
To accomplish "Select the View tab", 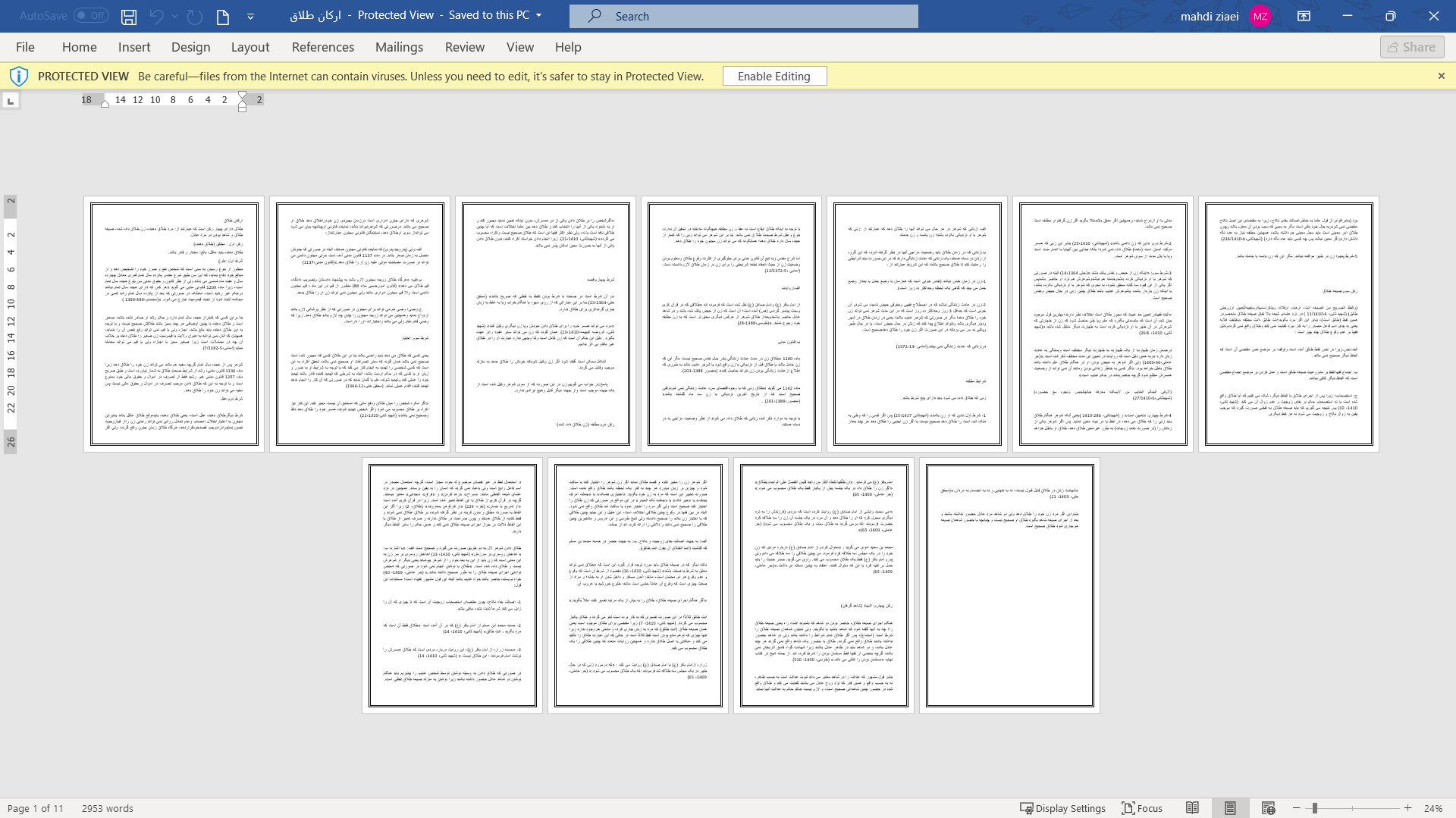I will [520, 47].
